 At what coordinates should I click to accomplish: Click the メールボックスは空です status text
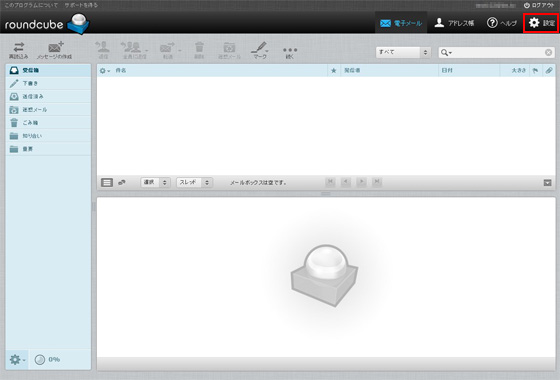tap(258, 182)
